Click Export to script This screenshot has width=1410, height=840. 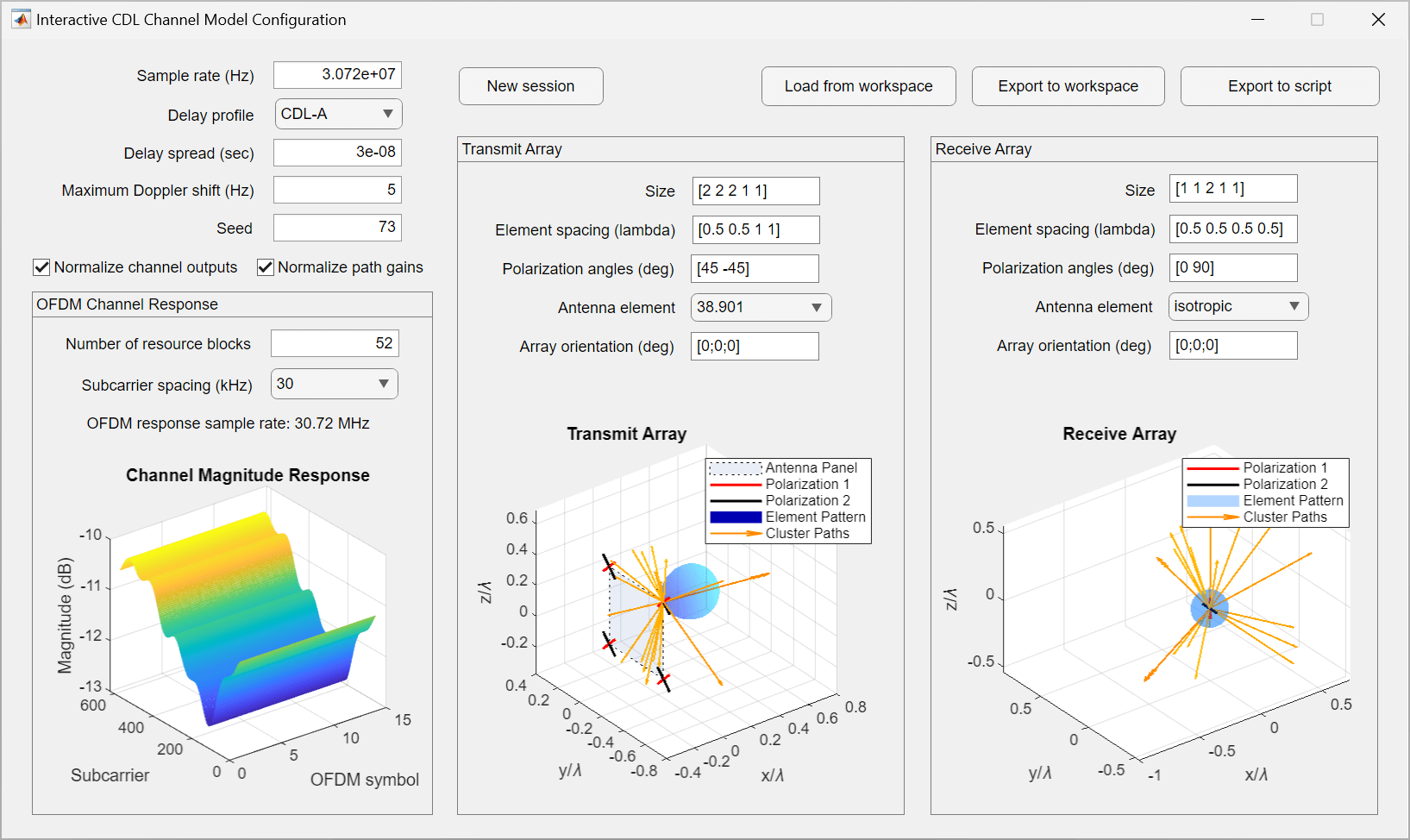click(1279, 86)
